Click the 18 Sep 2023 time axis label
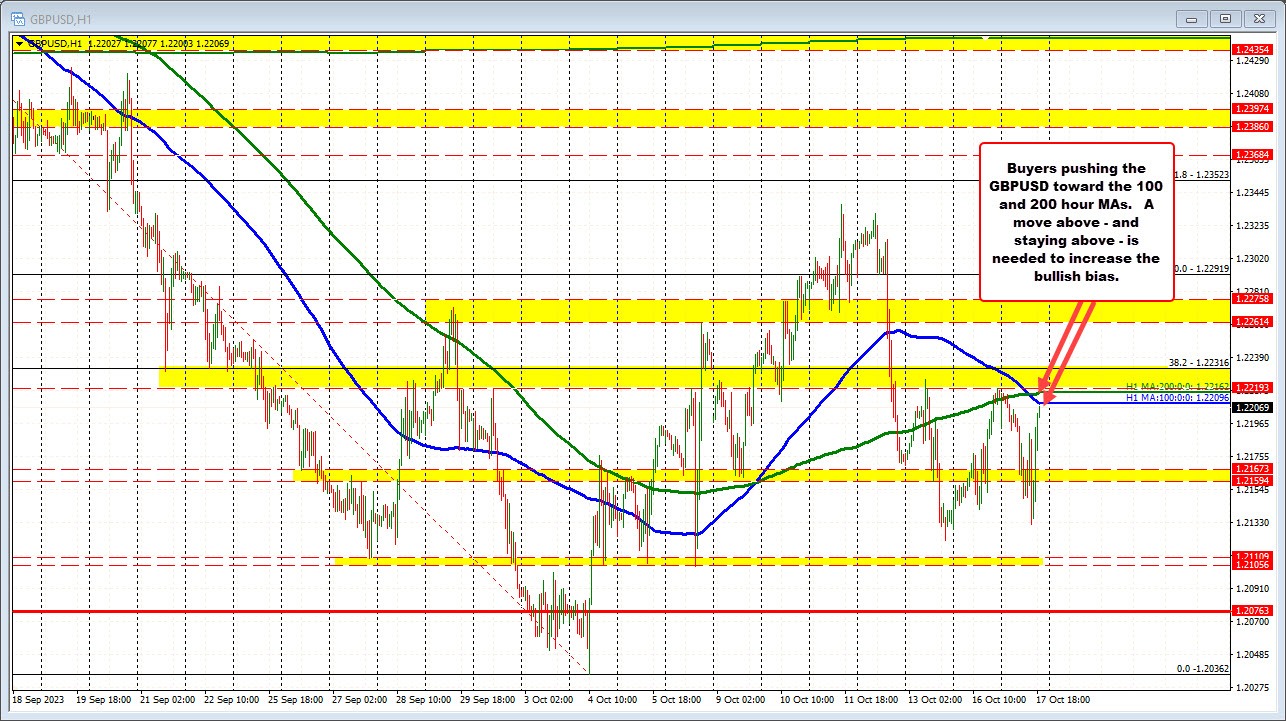The image size is (1286, 721). pos(38,700)
